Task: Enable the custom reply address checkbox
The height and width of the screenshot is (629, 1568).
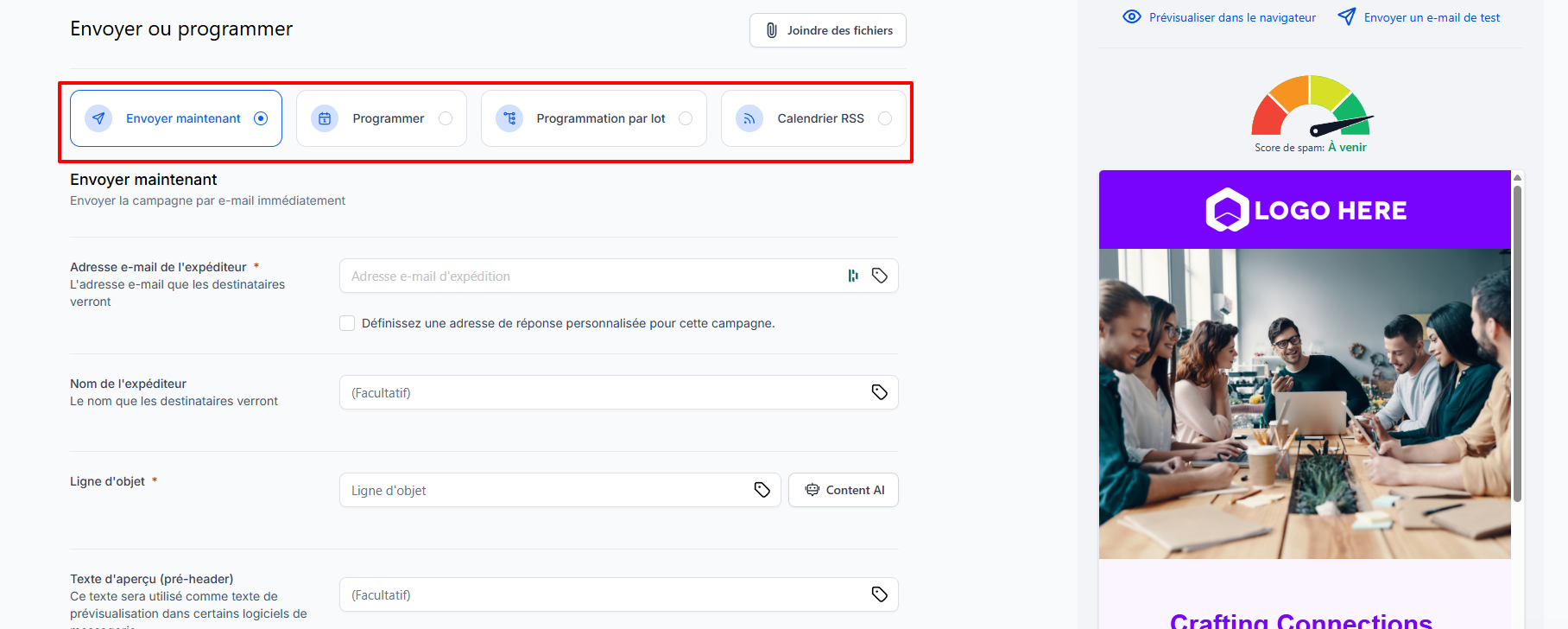Action: (x=347, y=323)
